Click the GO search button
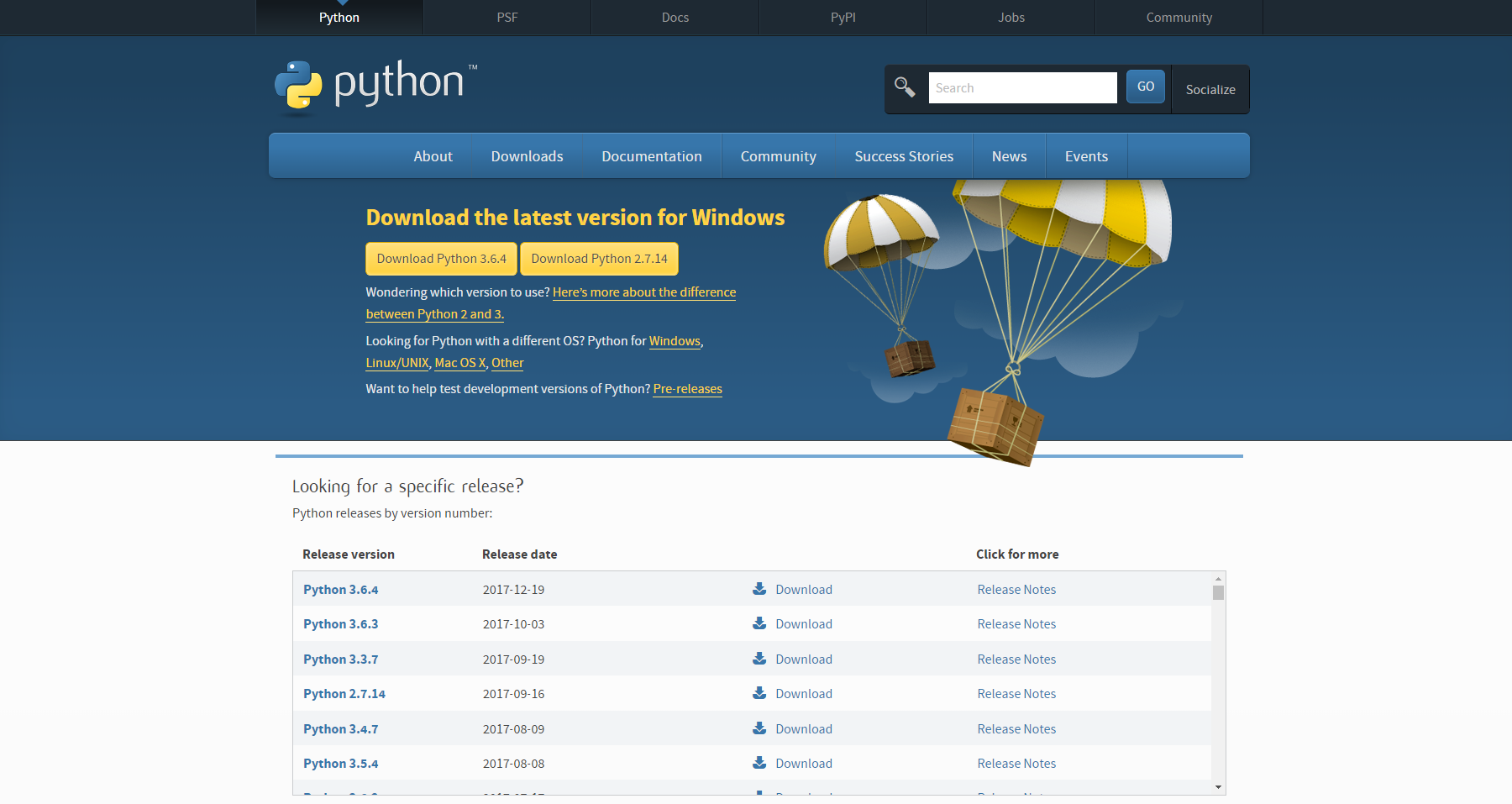1512x804 pixels. pyautogui.click(x=1146, y=87)
